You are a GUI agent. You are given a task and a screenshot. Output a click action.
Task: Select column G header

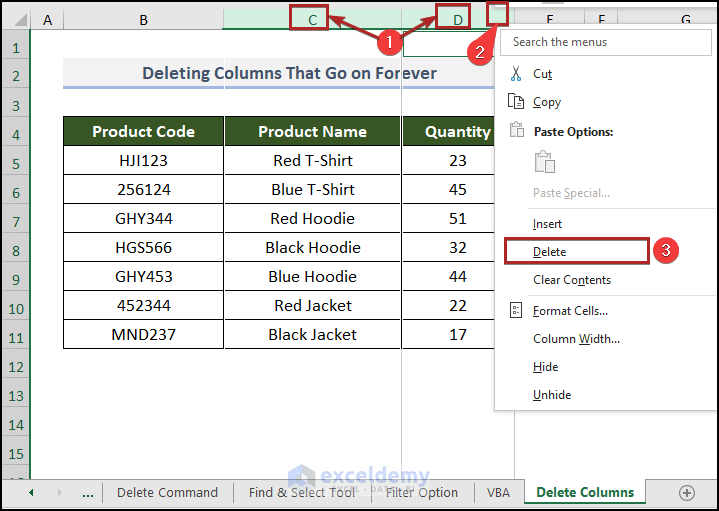point(686,20)
